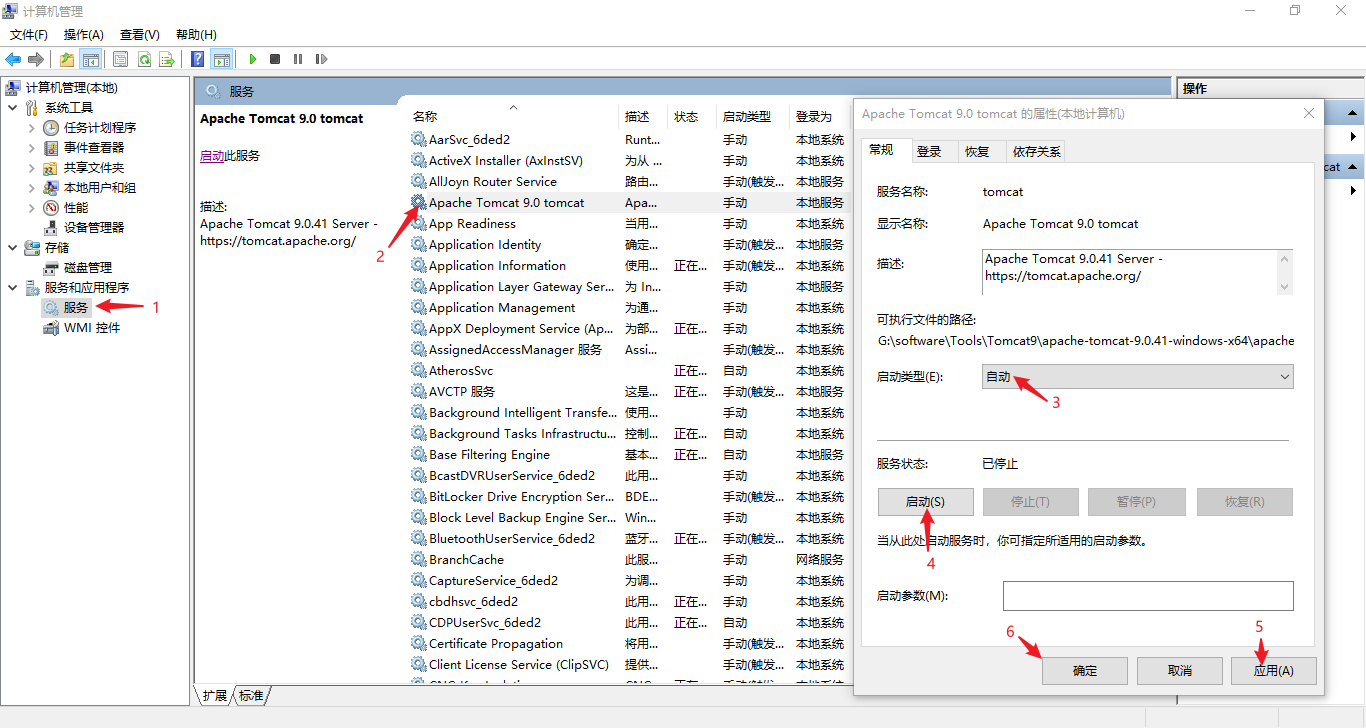The height and width of the screenshot is (728, 1366).
Task: Click the 启动 link for this service
Action: [x=212, y=156]
